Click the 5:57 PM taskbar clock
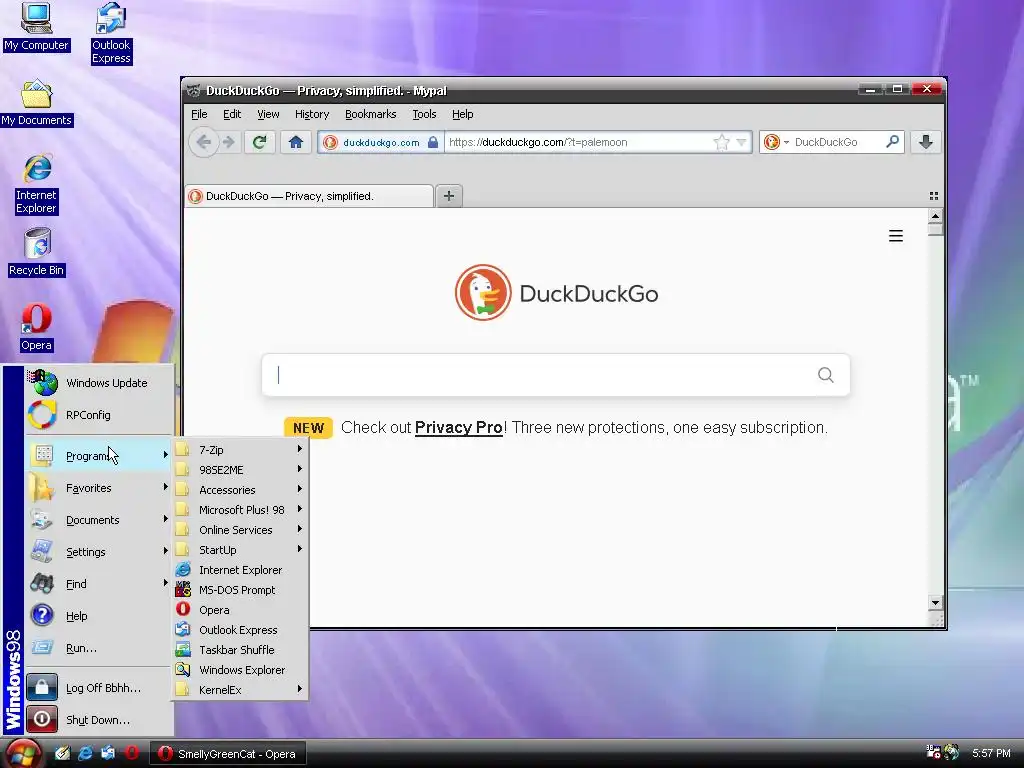 pyautogui.click(x=991, y=753)
